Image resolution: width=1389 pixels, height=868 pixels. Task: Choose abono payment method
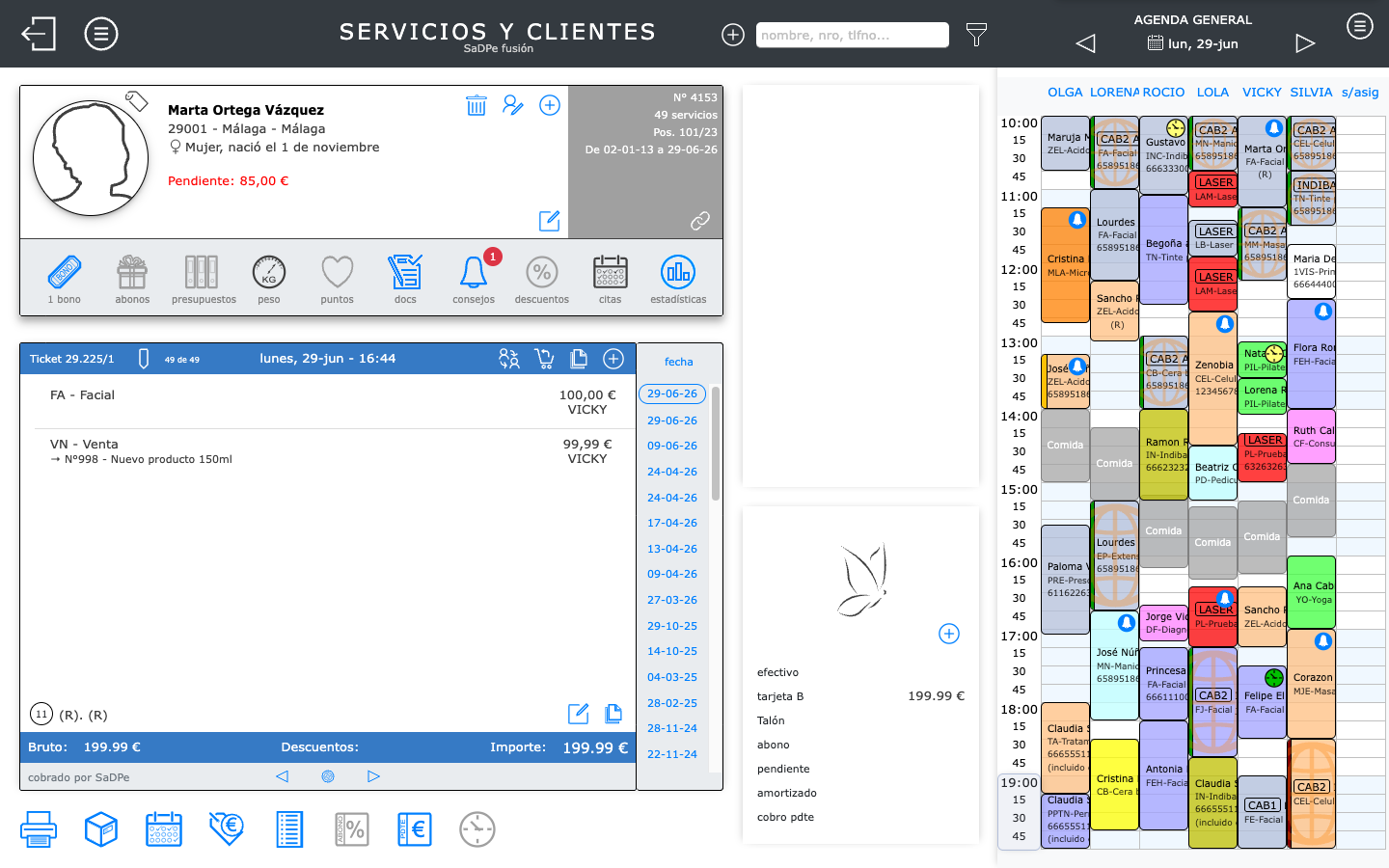(x=774, y=745)
